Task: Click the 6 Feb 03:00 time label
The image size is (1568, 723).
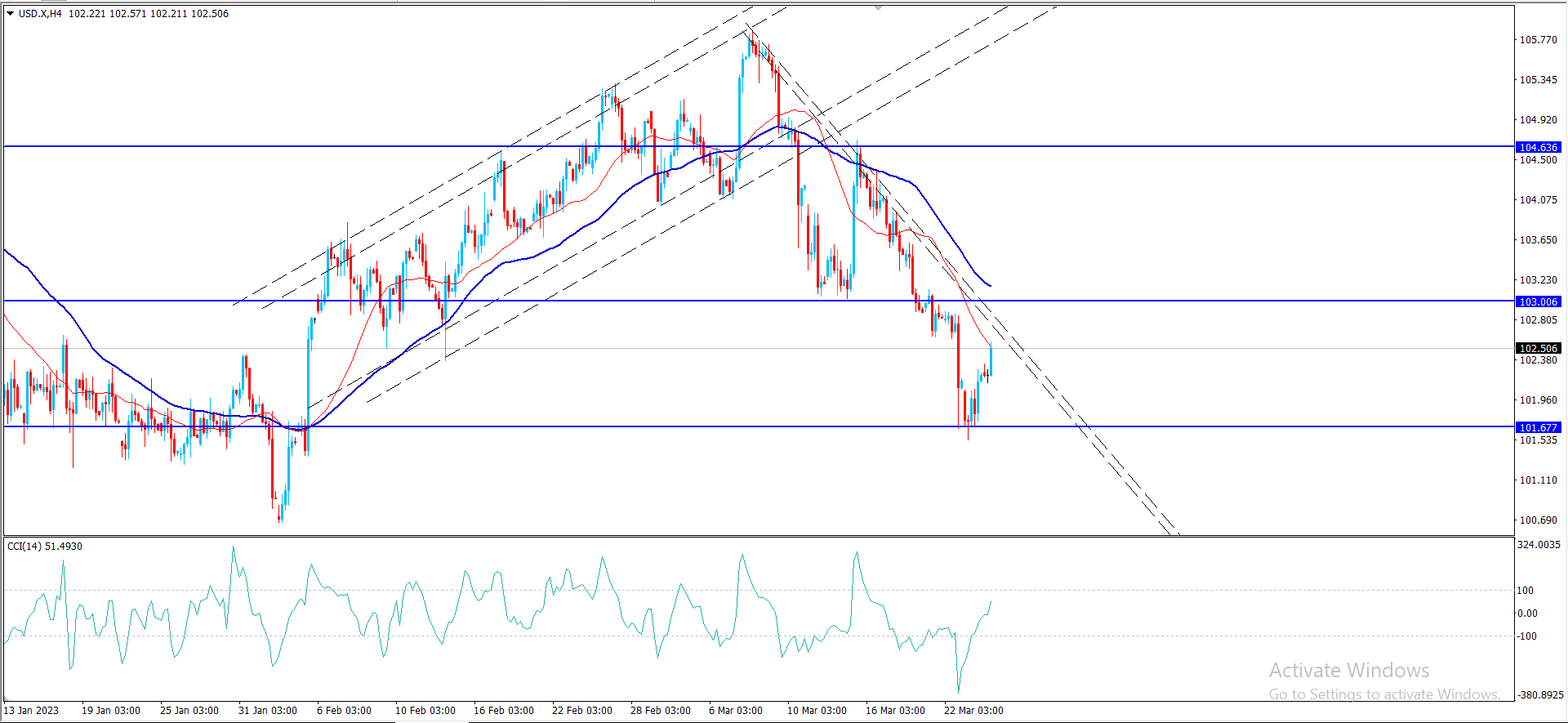Action: click(x=344, y=710)
